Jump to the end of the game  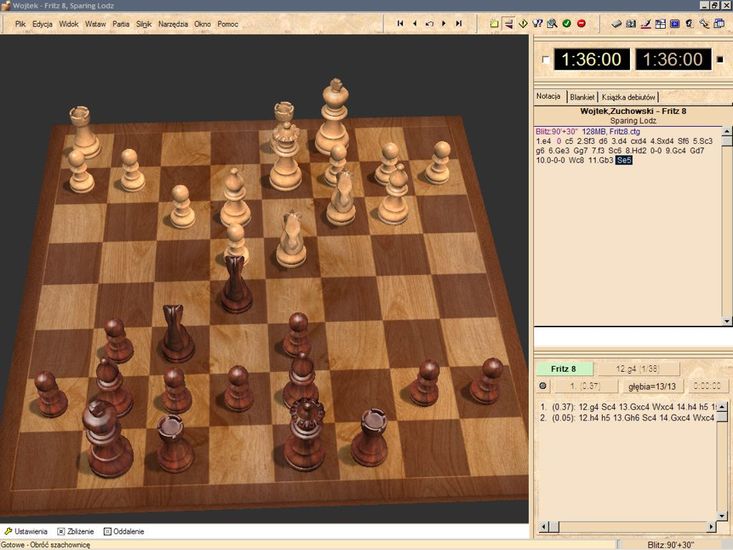[458, 22]
